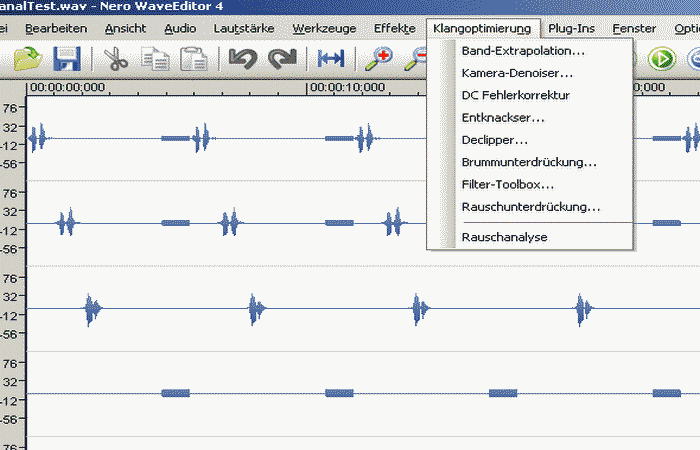Open the Effekte menu
The width and height of the screenshot is (700, 450).
tap(394, 28)
